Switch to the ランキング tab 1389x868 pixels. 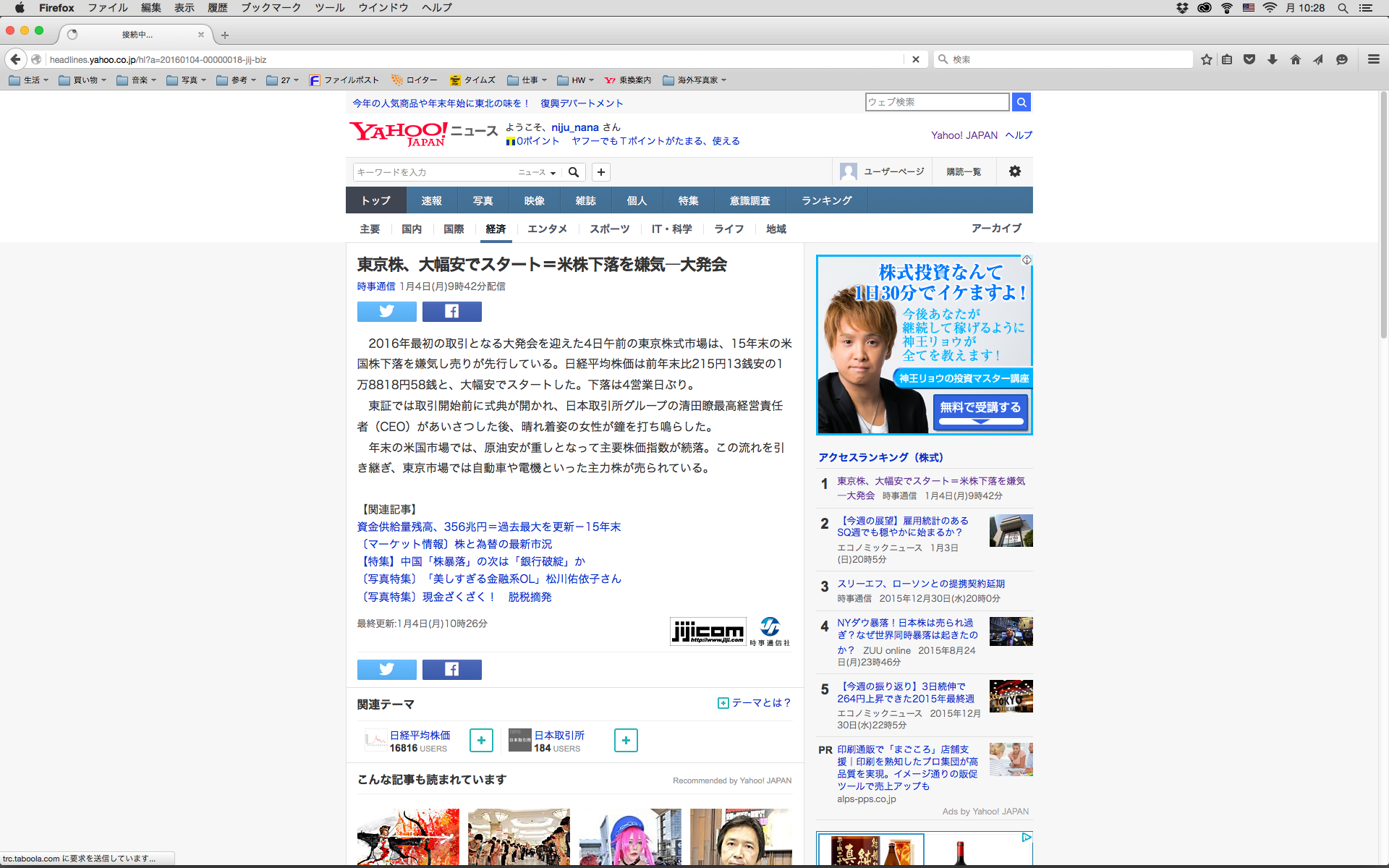pyautogui.click(x=826, y=200)
